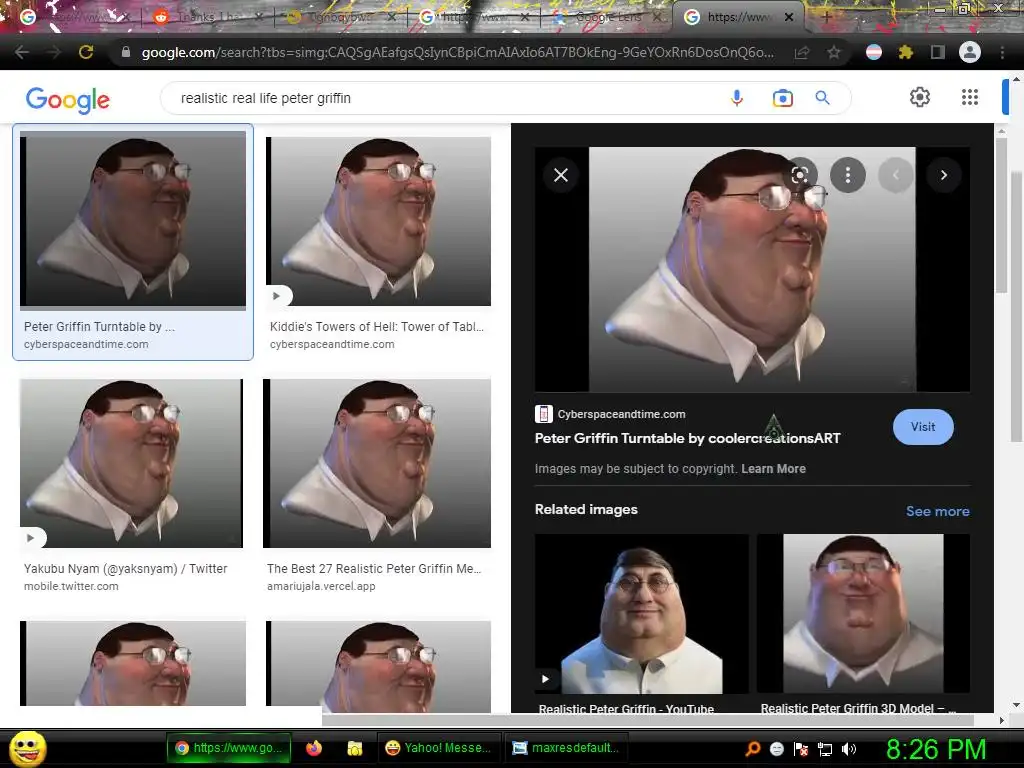The image size is (1024, 768).
Task: Open the Chrome profile avatar
Action: [x=970, y=52]
